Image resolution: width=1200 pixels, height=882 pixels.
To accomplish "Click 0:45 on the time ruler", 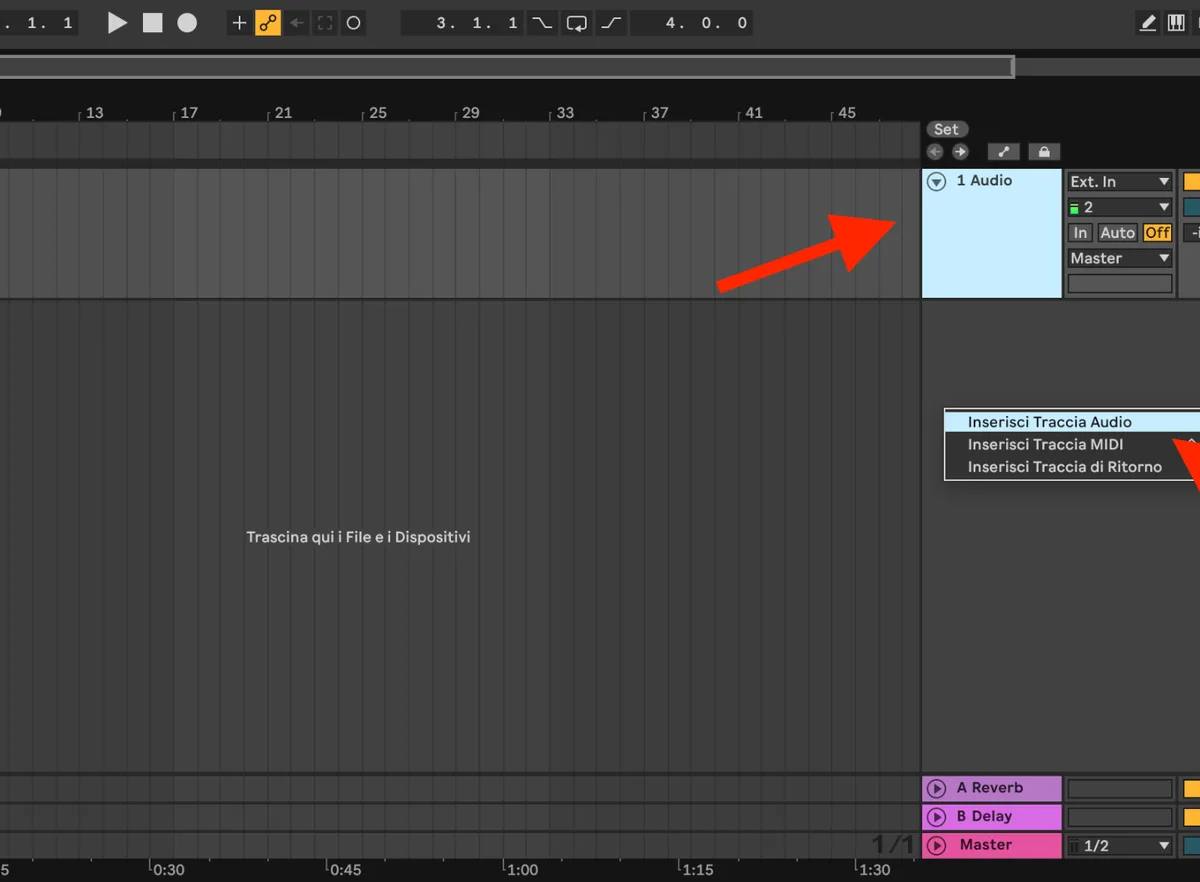I will pyautogui.click(x=345, y=870).
